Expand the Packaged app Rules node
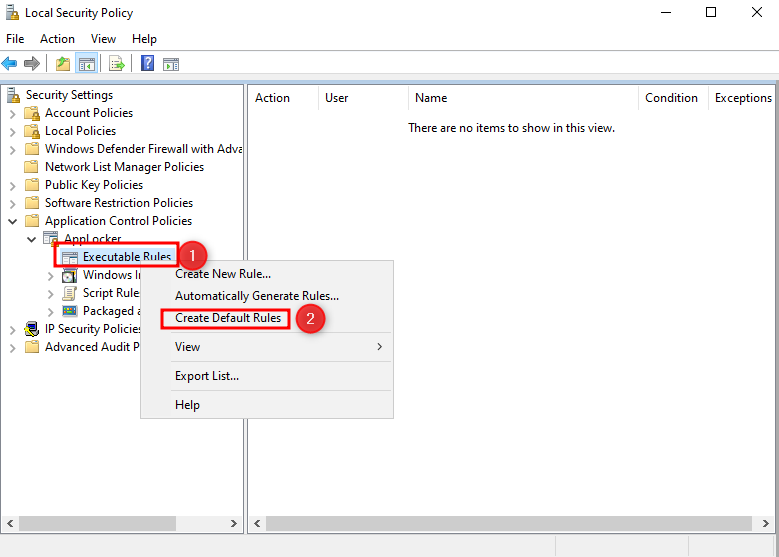The height and width of the screenshot is (557, 779). (50, 312)
